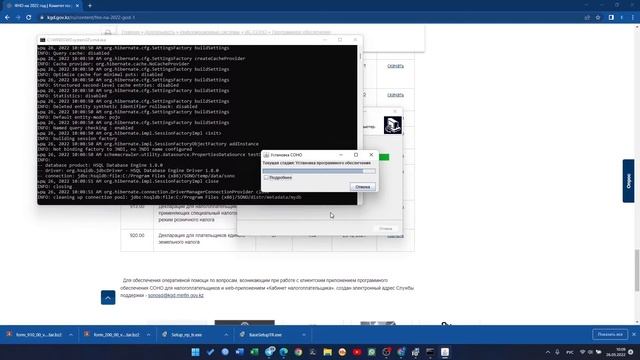The image size is (640, 360).
Task: Expand the form_910_00 download options chevron
Action: [x=71, y=335]
